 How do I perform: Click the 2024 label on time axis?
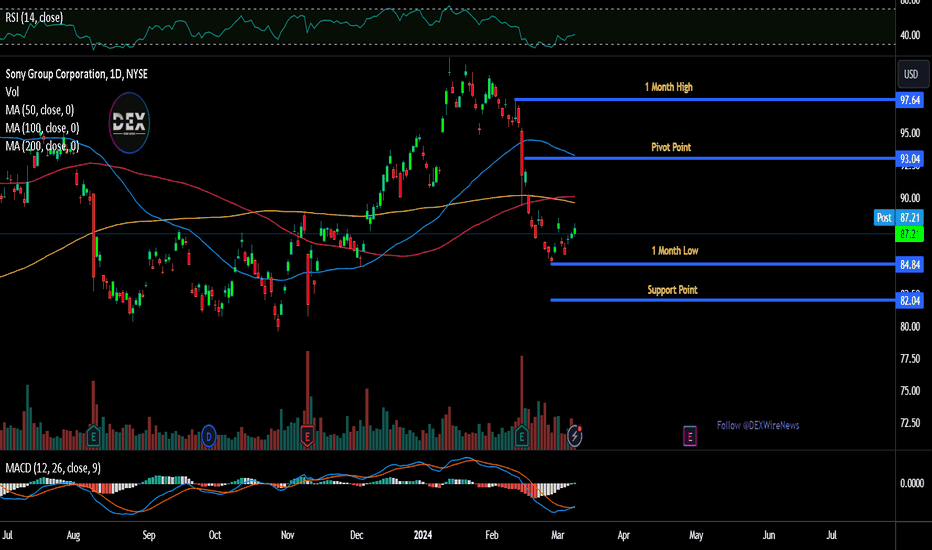click(423, 535)
